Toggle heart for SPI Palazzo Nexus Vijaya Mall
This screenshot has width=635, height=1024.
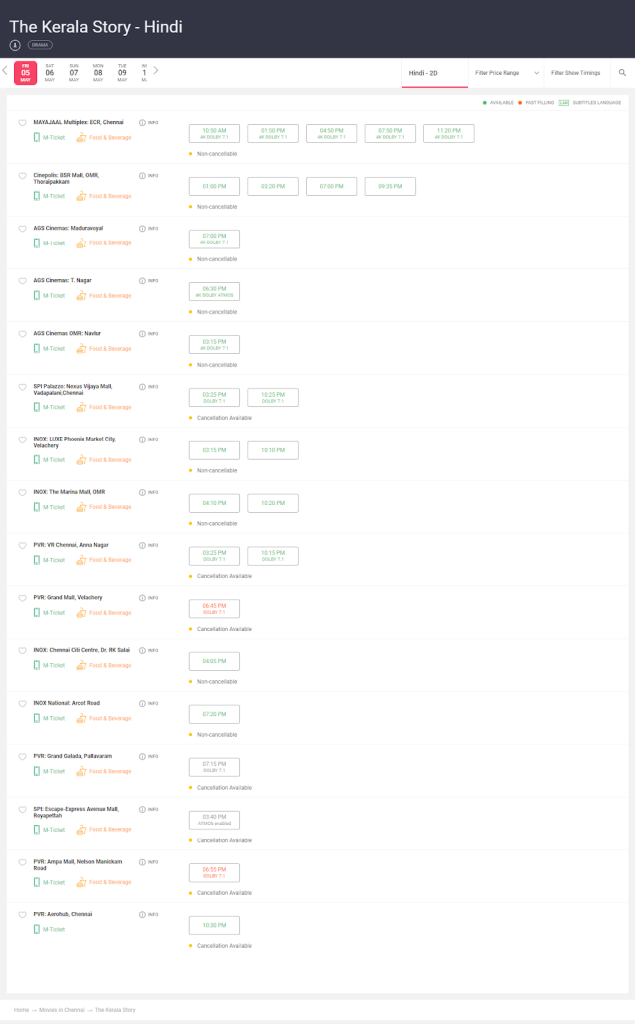coord(22,387)
